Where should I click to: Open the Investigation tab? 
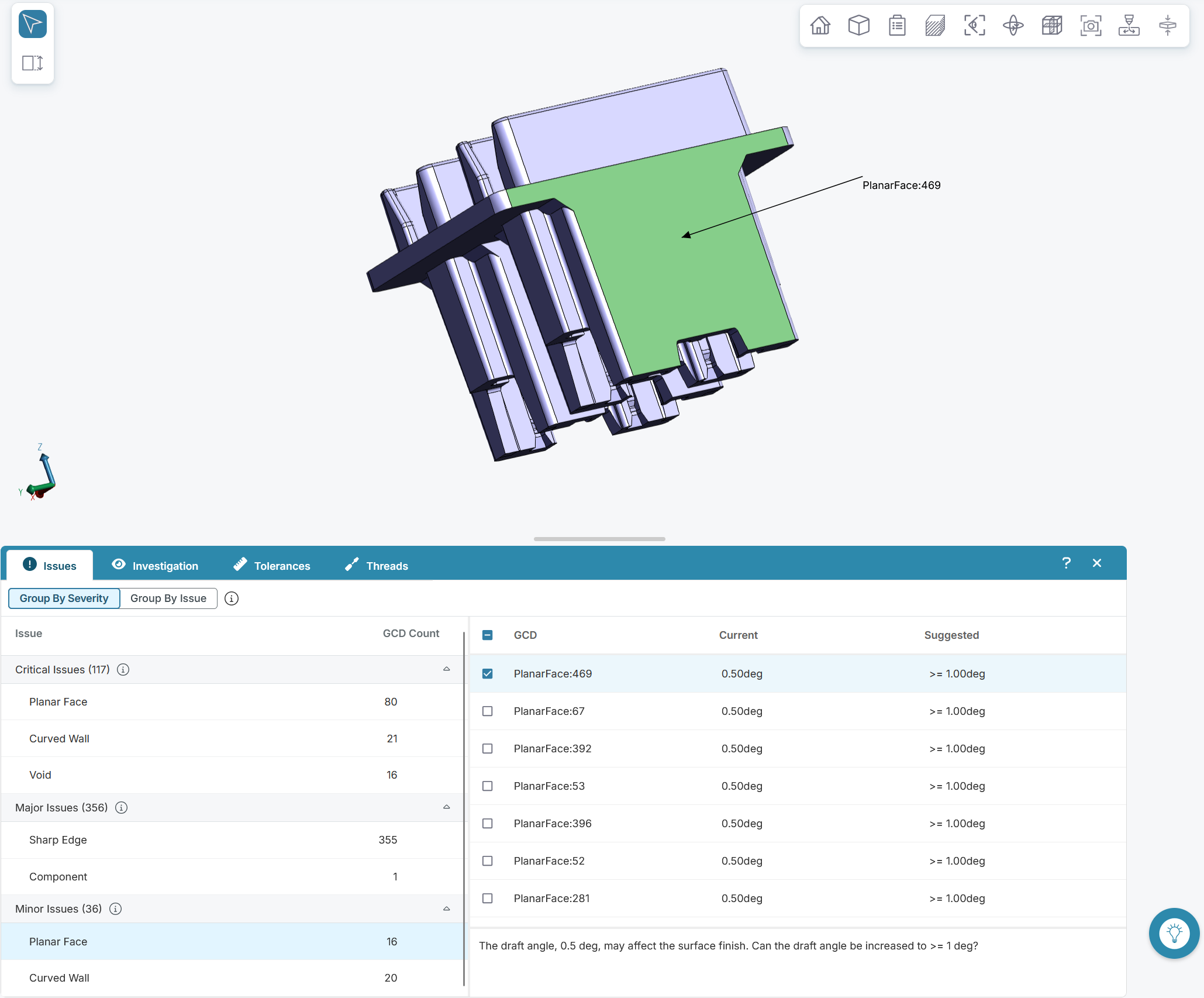pos(155,566)
